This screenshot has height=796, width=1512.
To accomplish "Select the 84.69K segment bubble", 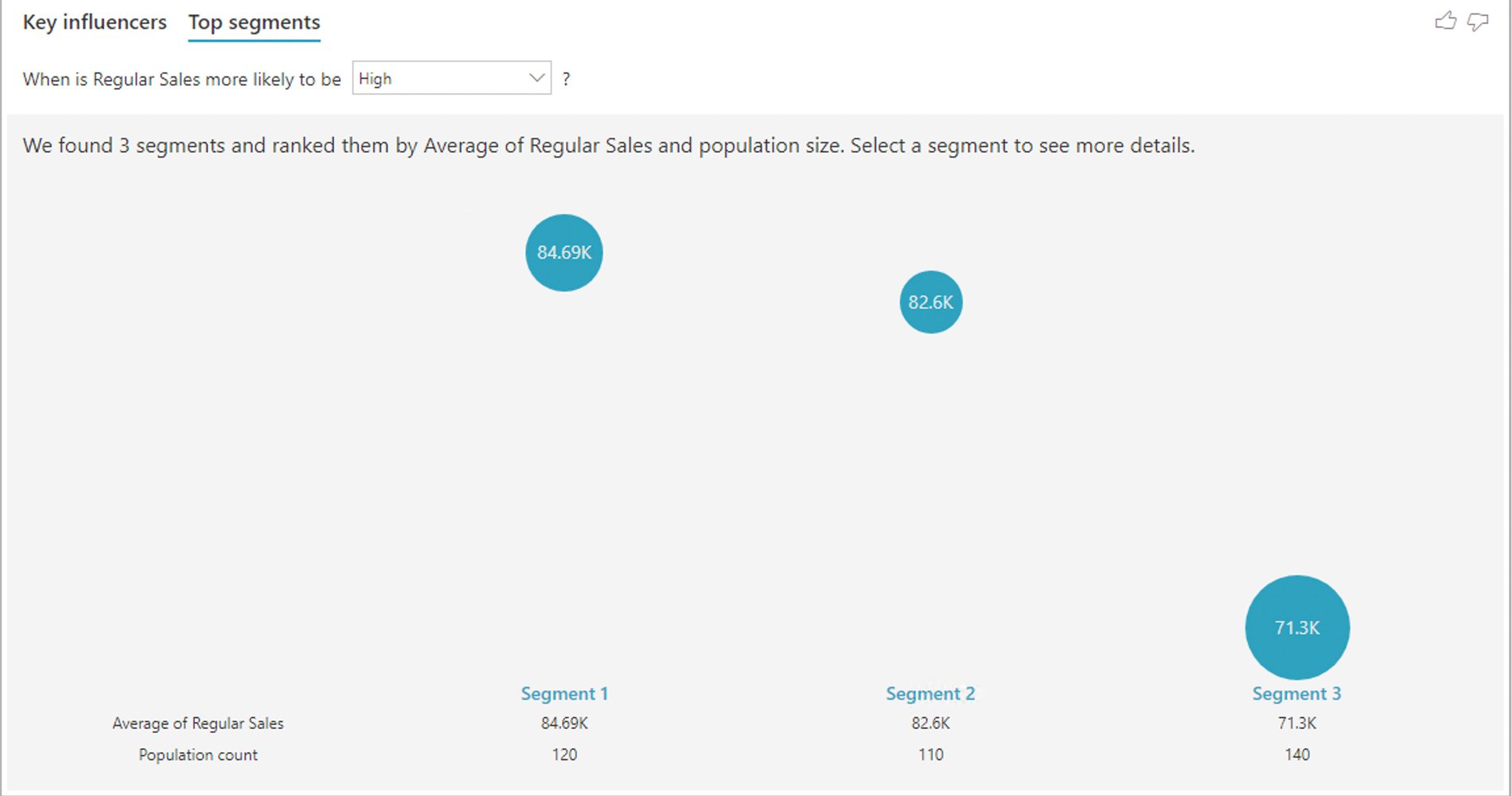I will pos(563,252).
